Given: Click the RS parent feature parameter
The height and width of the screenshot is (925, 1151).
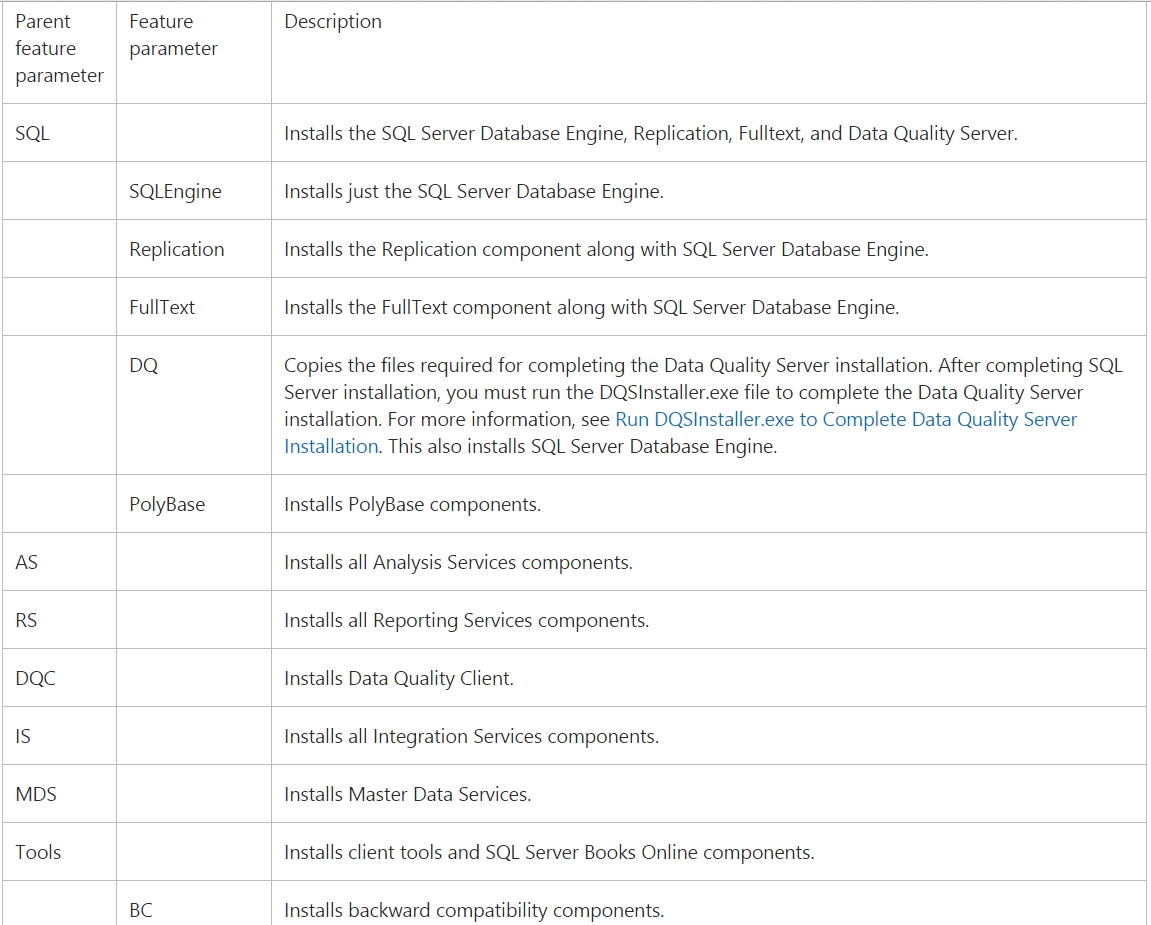Looking at the screenshot, I should click(x=26, y=619).
